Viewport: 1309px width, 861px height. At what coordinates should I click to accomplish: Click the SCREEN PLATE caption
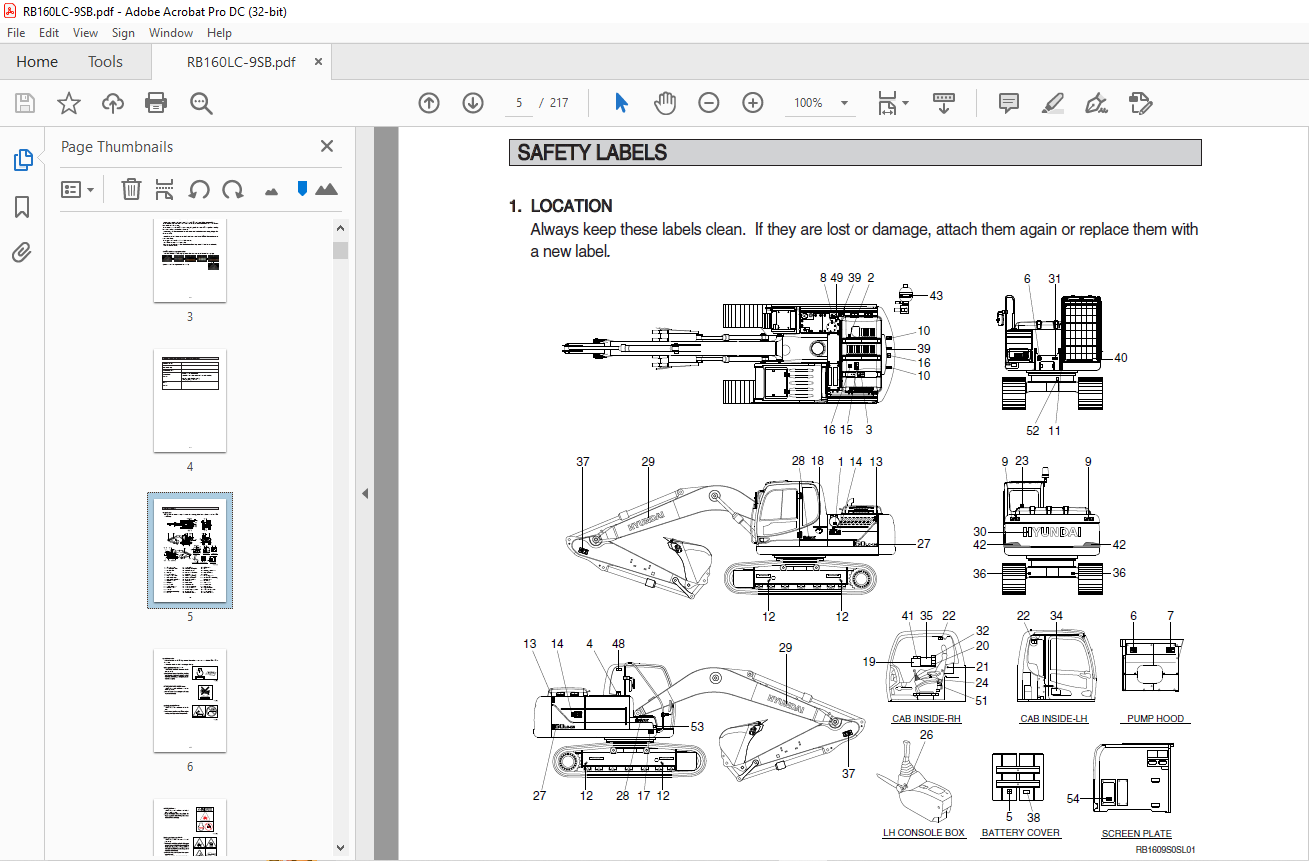click(x=1137, y=834)
